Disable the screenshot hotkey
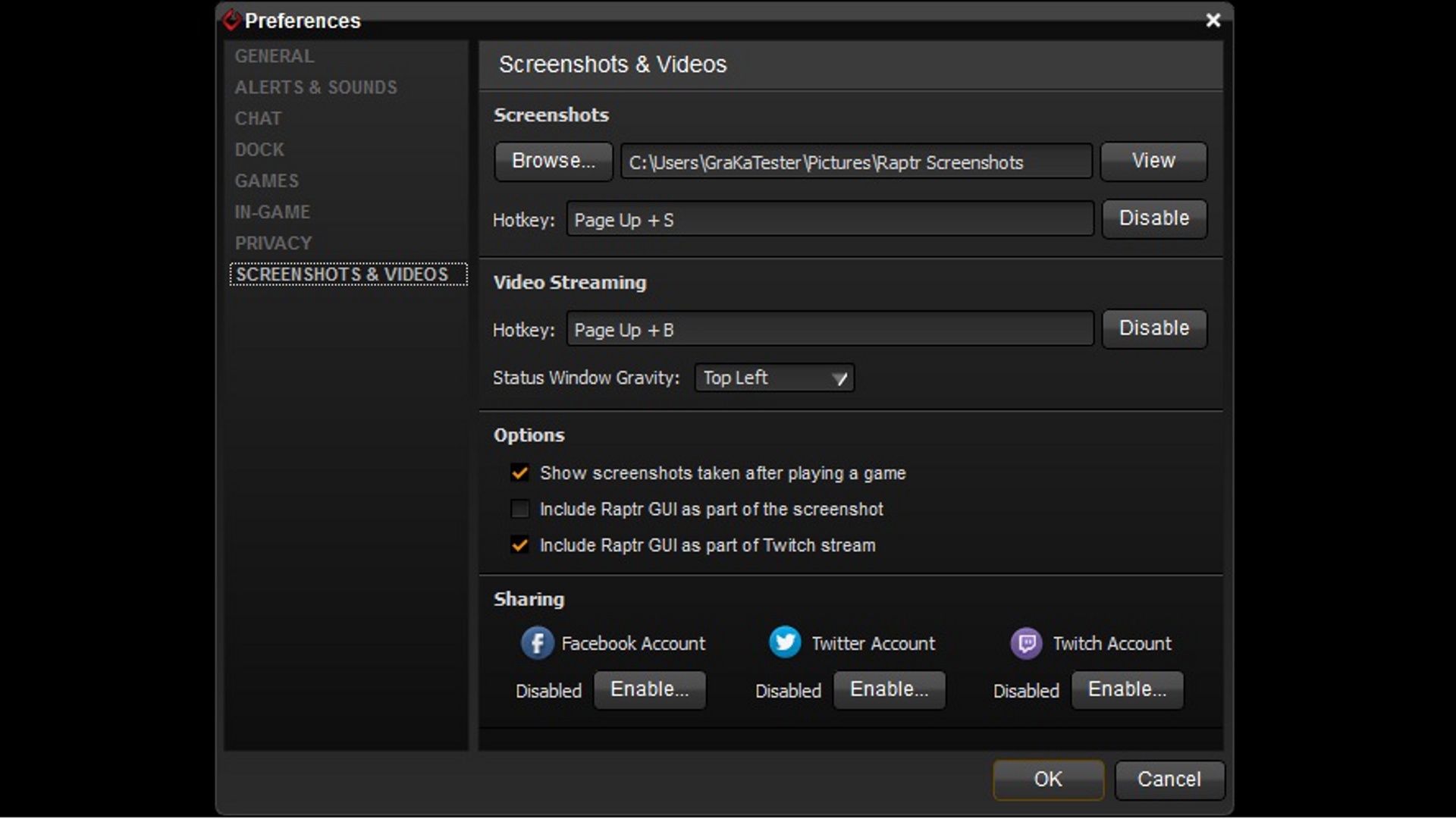 (x=1153, y=218)
